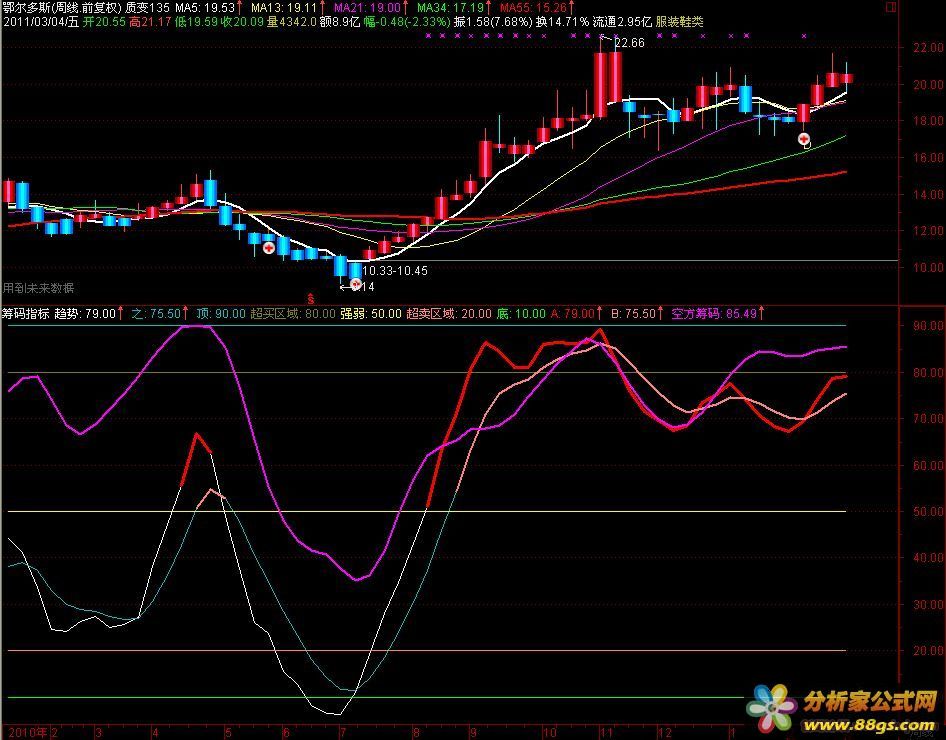Click the red plus marker near price 11

pos(268,248)
